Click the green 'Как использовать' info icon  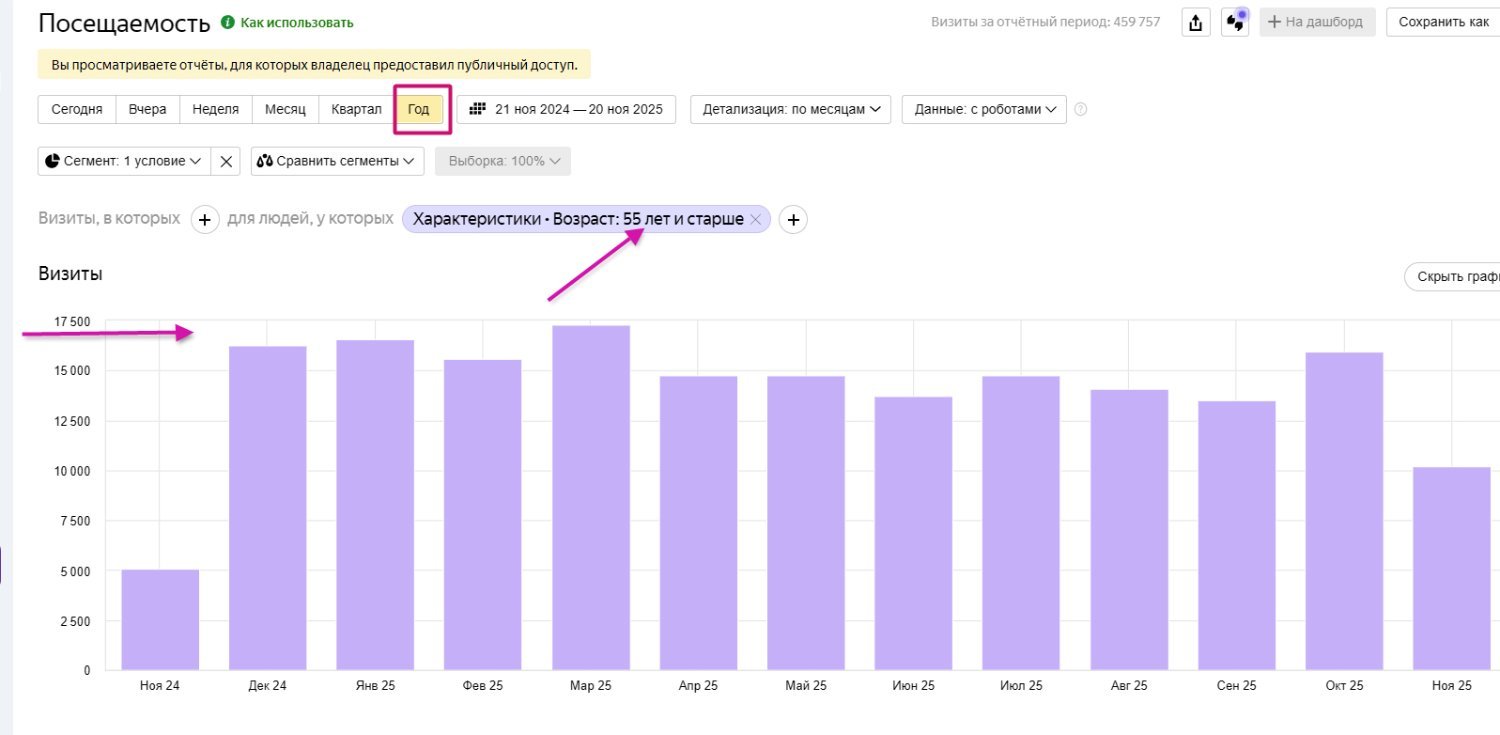(x=227, y=22)
